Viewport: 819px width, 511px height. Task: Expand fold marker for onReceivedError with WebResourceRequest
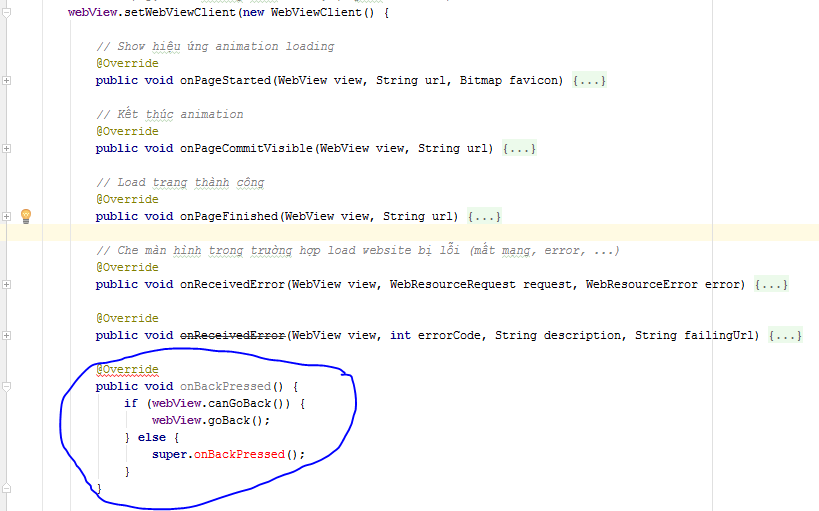click(x=6, y=284)
